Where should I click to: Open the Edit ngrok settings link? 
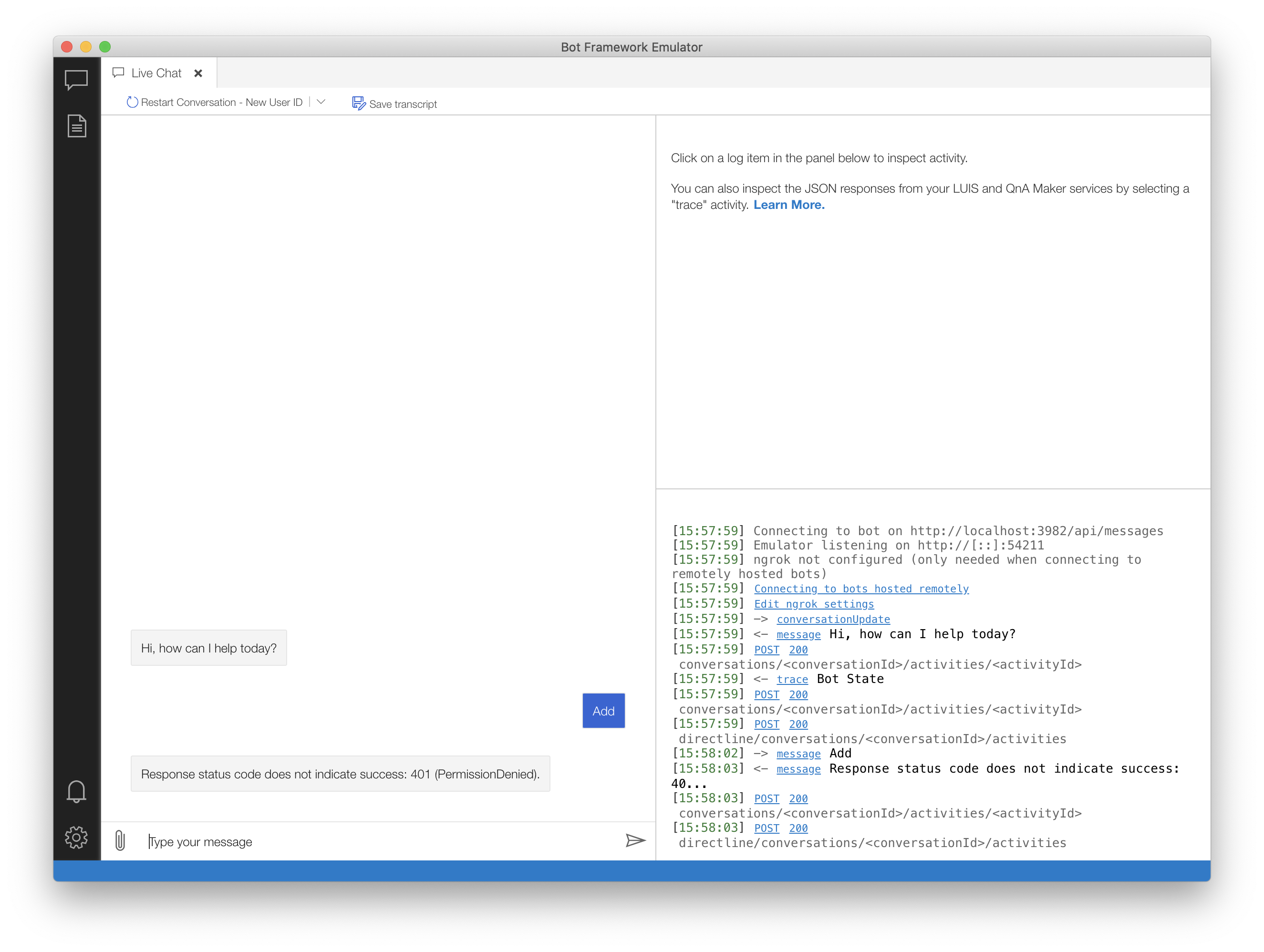coord(814,603)
